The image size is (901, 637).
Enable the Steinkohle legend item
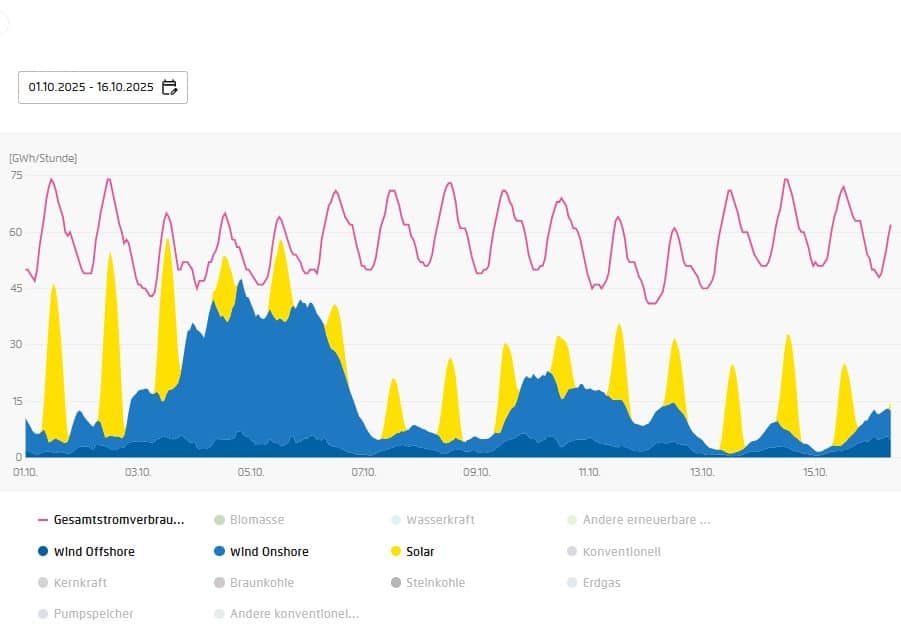point(435,582)
